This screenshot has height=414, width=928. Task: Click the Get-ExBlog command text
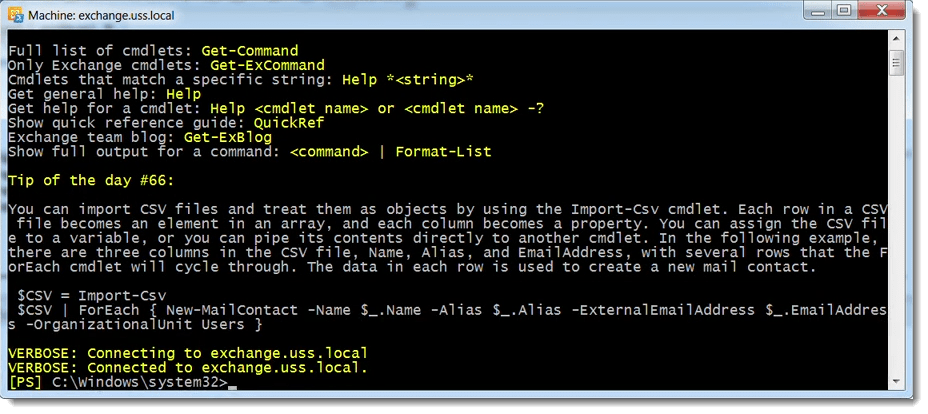(x=228, y=137)
